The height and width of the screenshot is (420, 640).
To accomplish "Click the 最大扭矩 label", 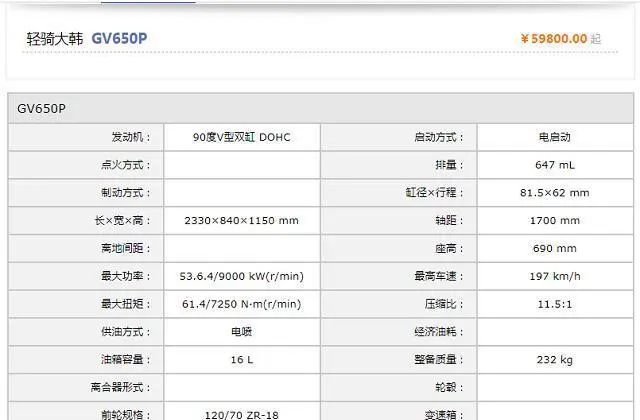I will [x=126, y=304].
